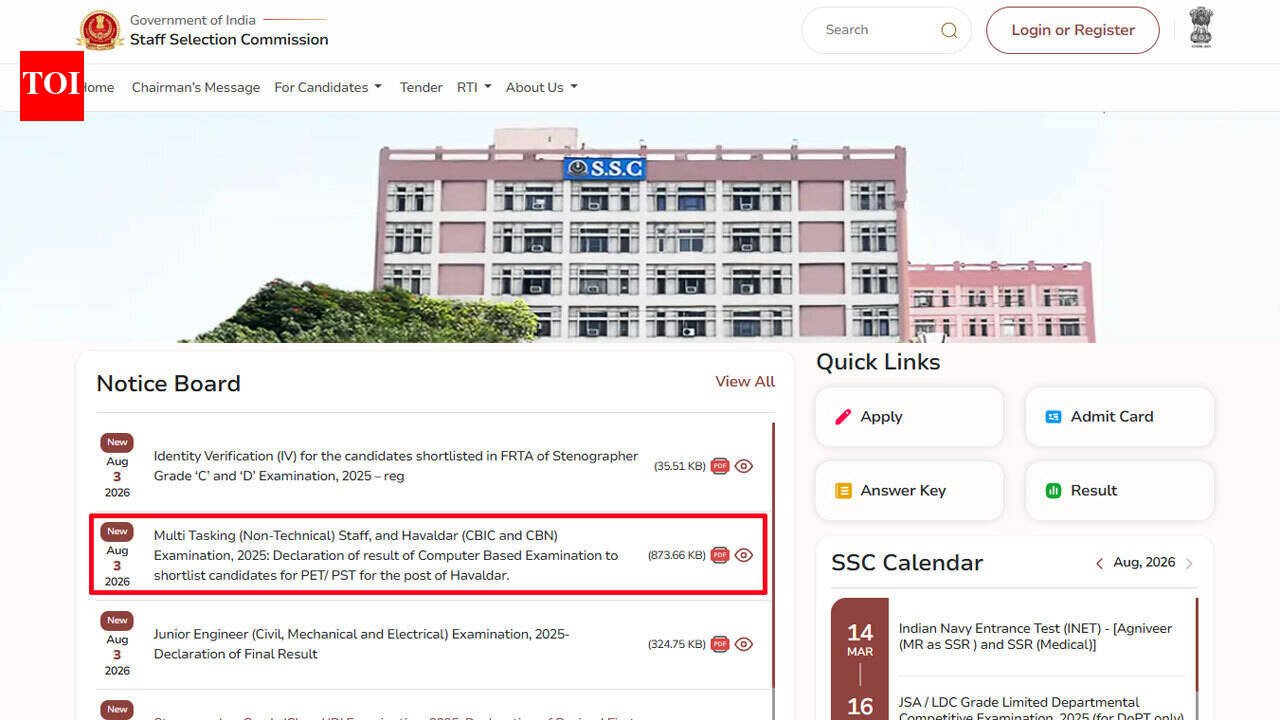Open the Admit Card quick link
Screen dimensions: 1280x720
tap(1119, 417)
